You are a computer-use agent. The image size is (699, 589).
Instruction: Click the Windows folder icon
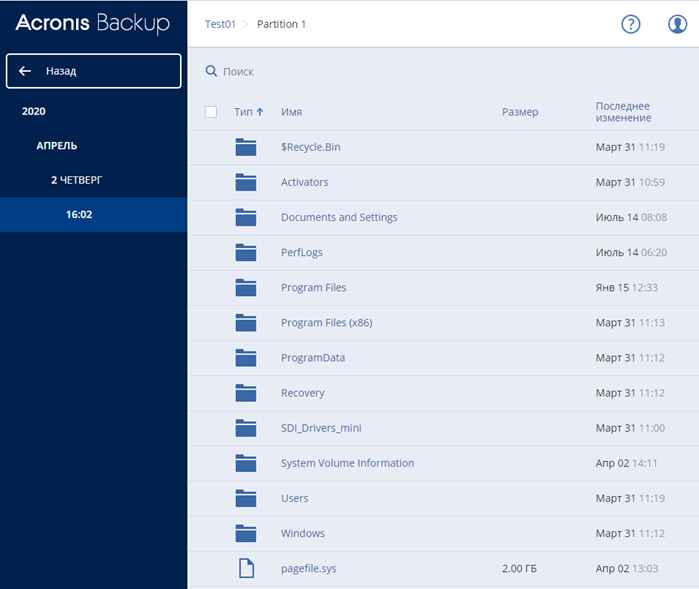click(246, 533)
